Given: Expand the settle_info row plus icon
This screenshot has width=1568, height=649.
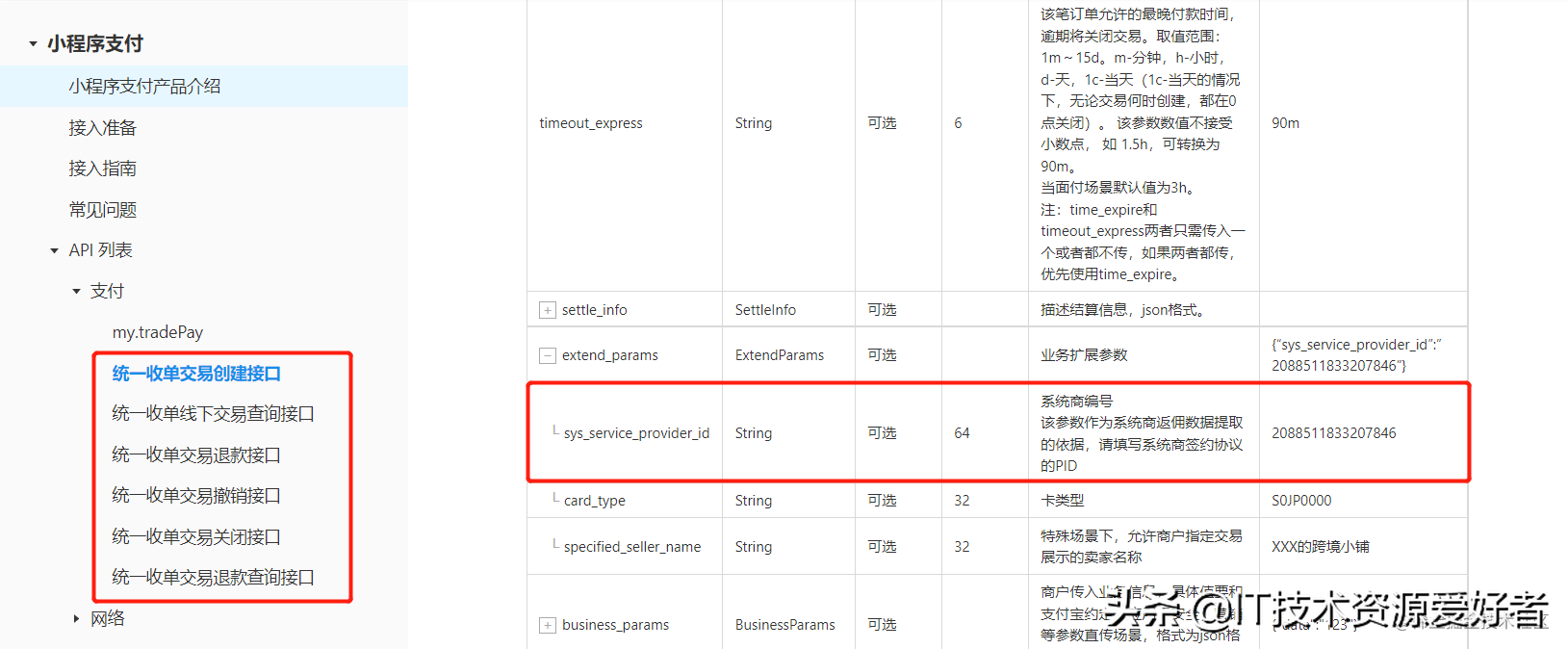Looking at the screenshot, I should point(547,310).
